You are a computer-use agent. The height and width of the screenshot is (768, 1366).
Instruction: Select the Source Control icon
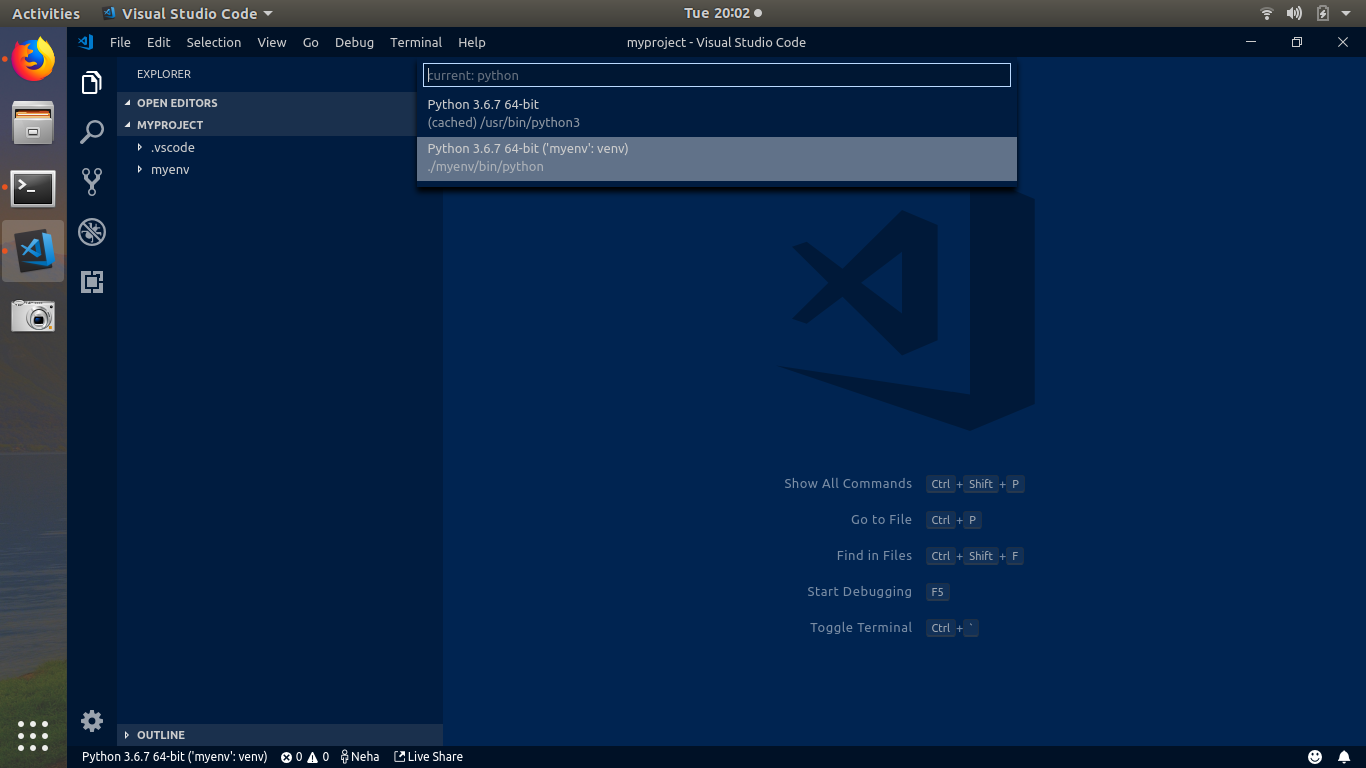click(x=92, y=181)
